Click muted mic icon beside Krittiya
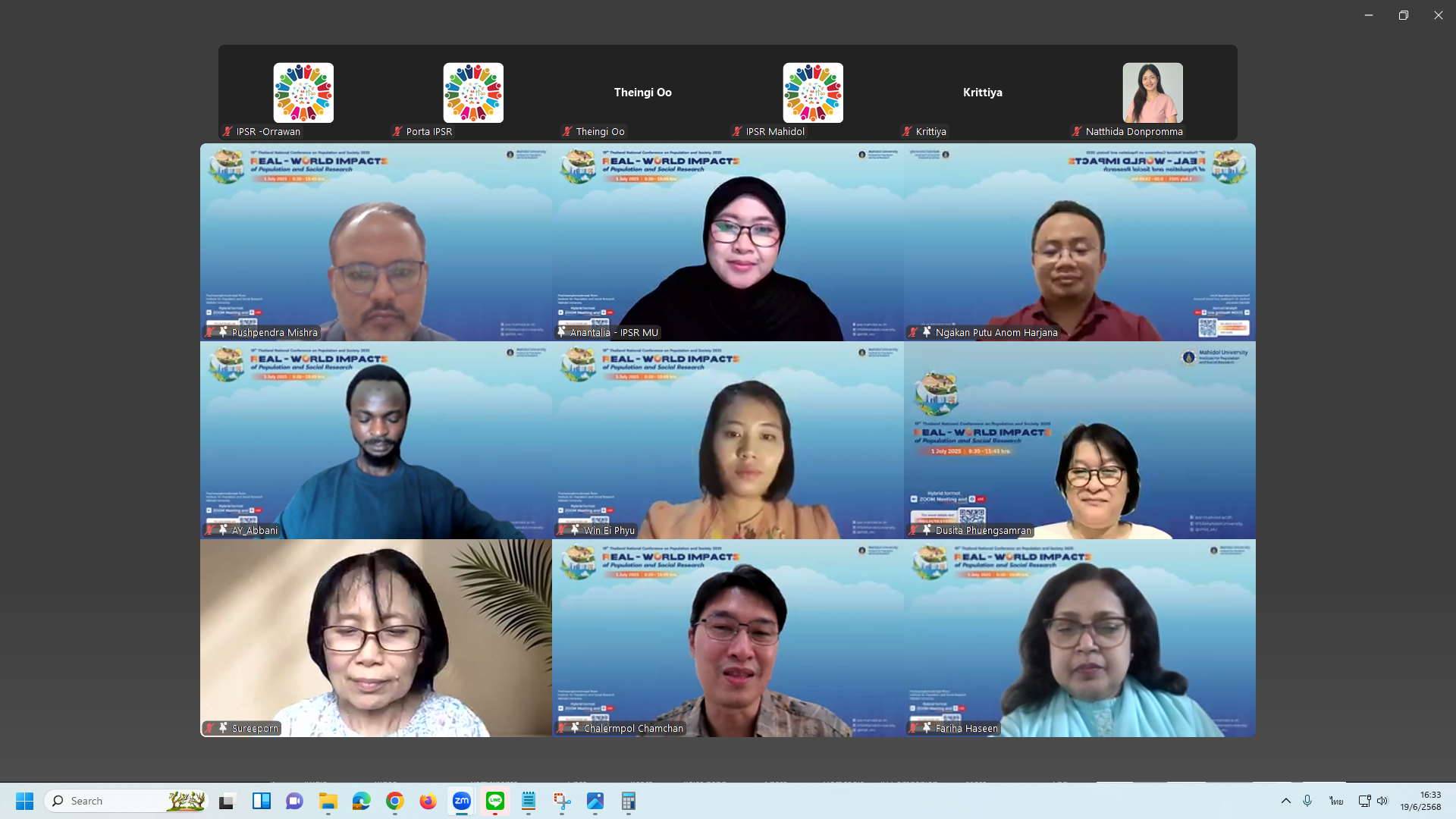Image resolution: width=1456 pixels, height=819 pixels. [906, 131]
